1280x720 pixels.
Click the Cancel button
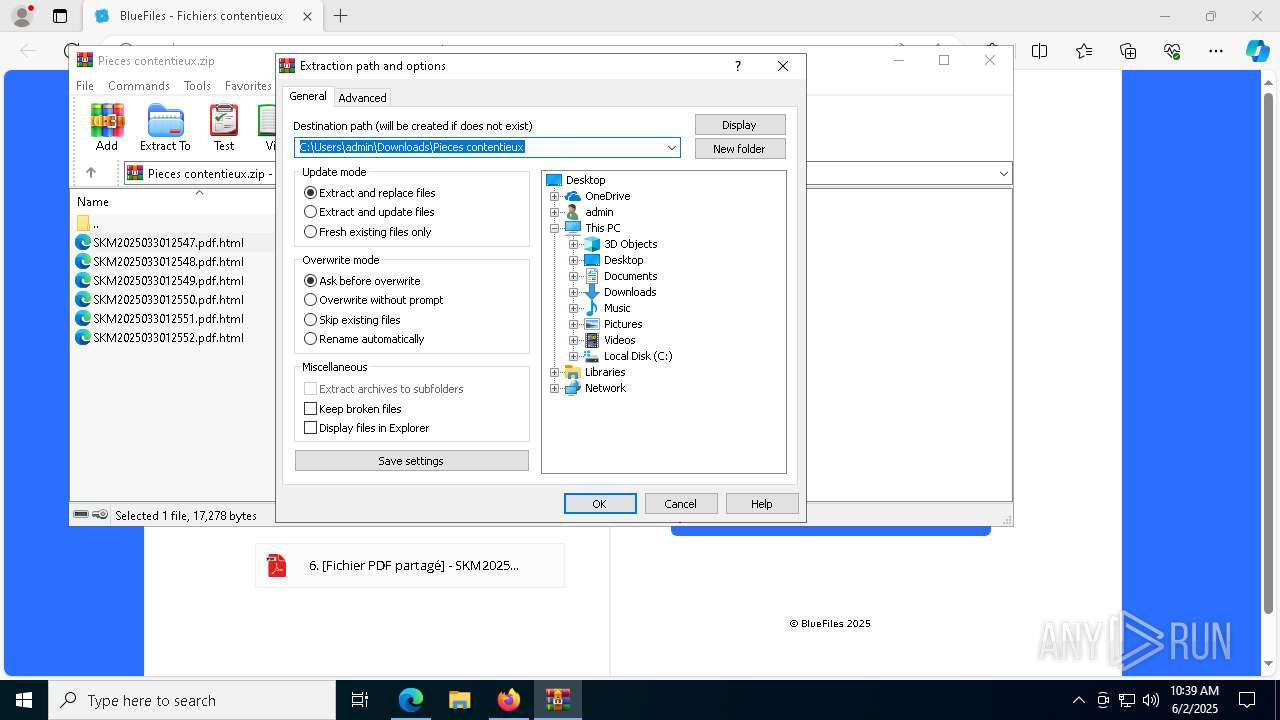681,504
